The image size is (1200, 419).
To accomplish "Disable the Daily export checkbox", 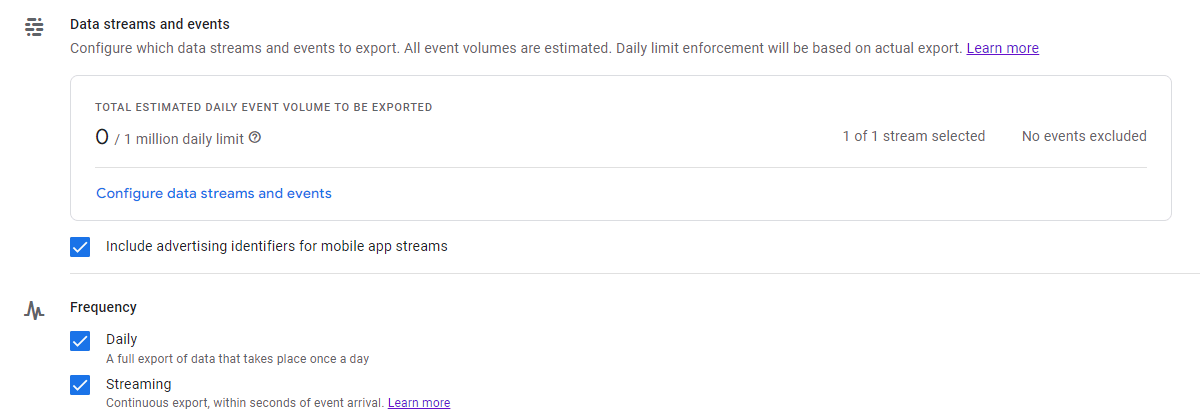I will pos(80,341).
